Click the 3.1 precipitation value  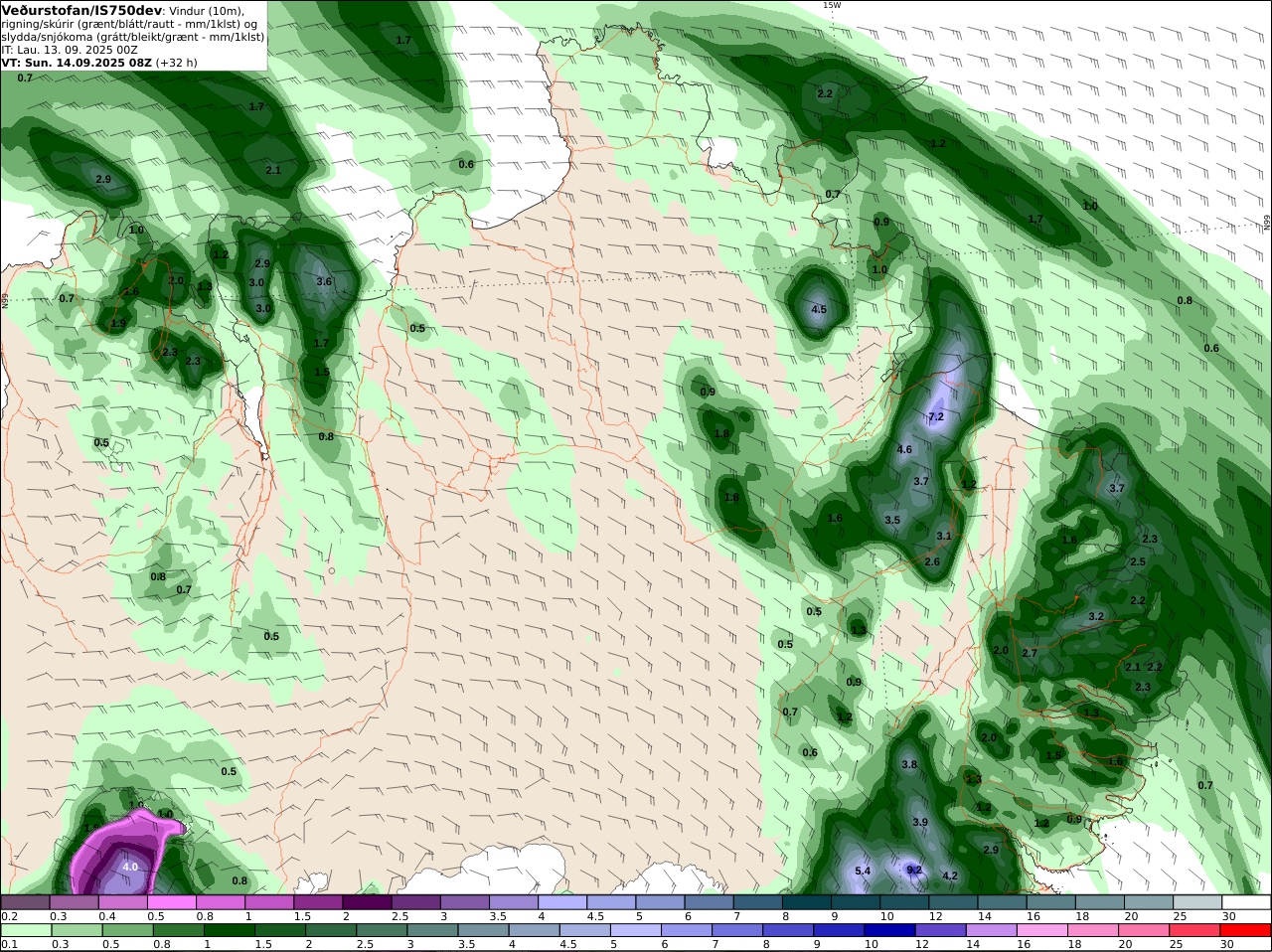(x=944, y=536)
